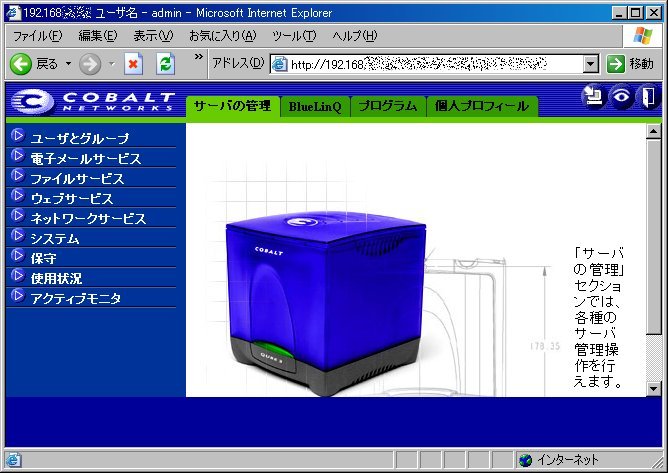Image resolution: width=668 pixels, height=473 pixels.
Task: Click the blue Cobalt Qube server image
Action: (x=325, y=303)
